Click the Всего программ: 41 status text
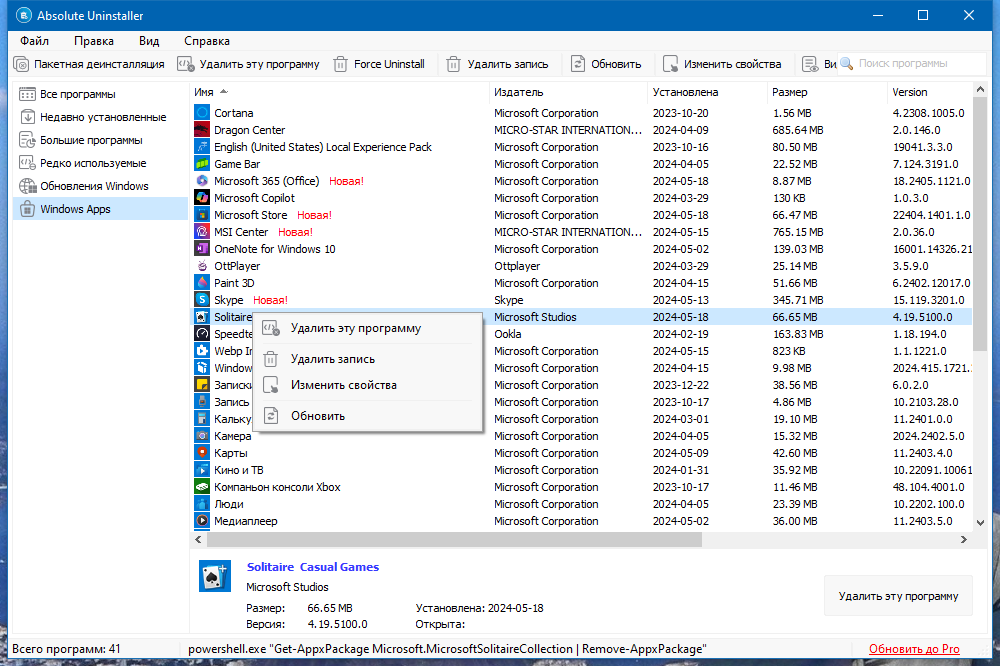Image resolution: width=1000 pixels, height=666 pixels. pyautogui.click(x=66, y=649)
